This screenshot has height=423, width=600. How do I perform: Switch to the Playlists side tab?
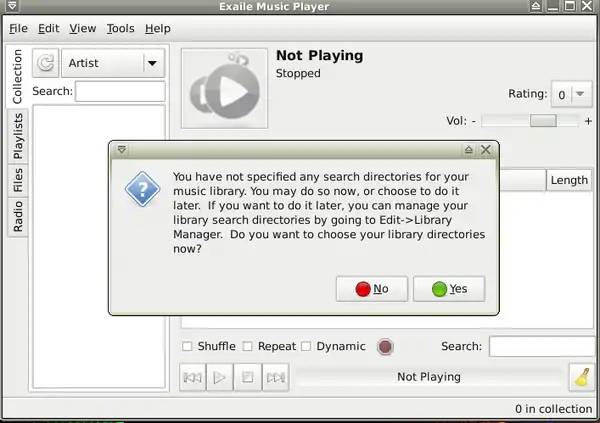(x=17, y=136)
